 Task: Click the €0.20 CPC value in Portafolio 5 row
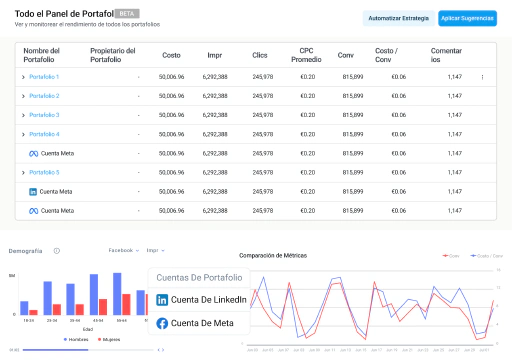pos(307,173)
